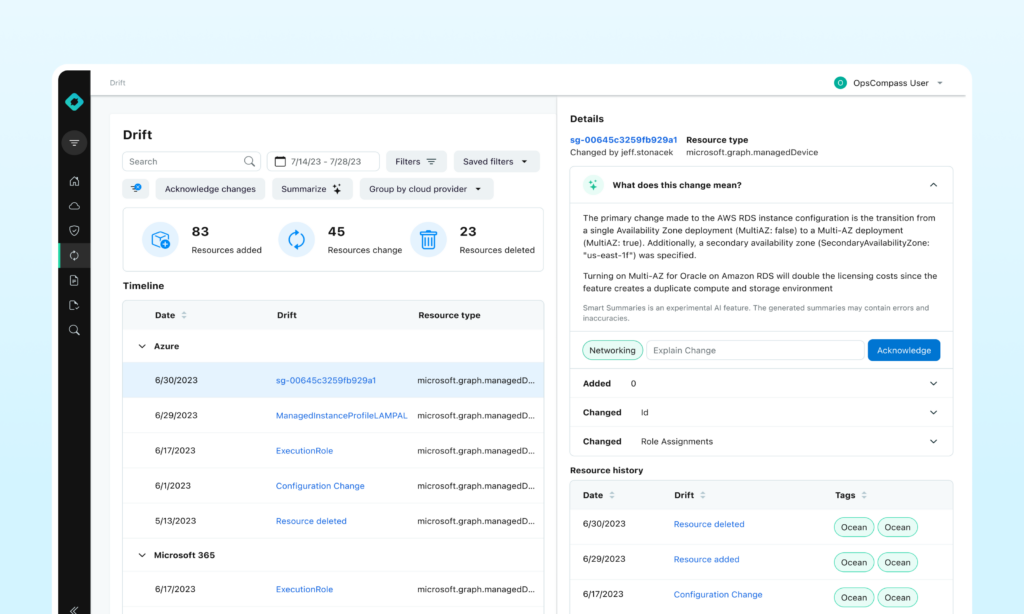This screenshot has height=614, width=1024.
Task: Click the Drift breadcrumb label
Action: pyautogui.click(x=118, y=83)
